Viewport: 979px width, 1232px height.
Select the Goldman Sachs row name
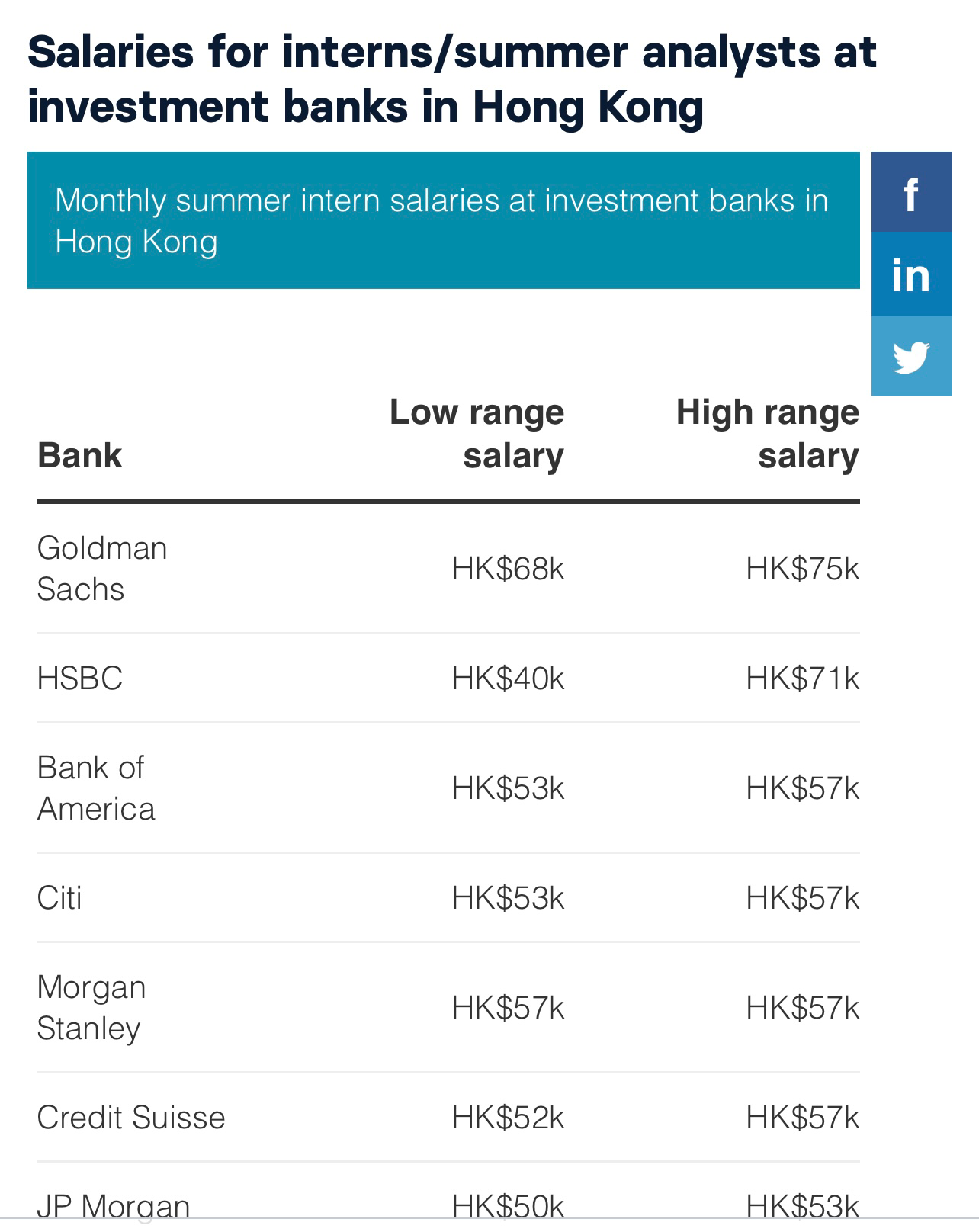[x=102, y=569]
